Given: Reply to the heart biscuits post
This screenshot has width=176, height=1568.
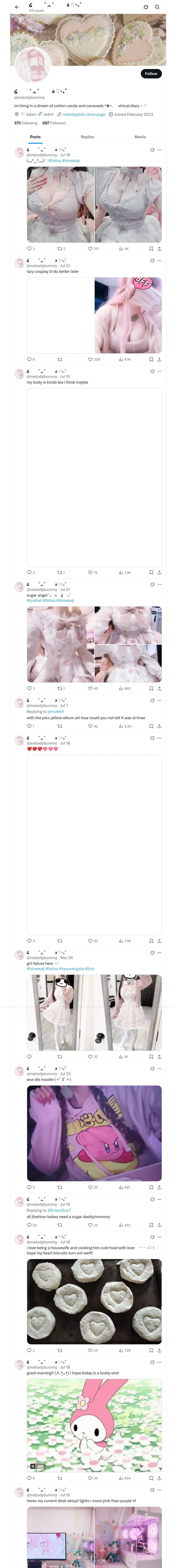Looking at the screenshot, I should click(29, 1350).
